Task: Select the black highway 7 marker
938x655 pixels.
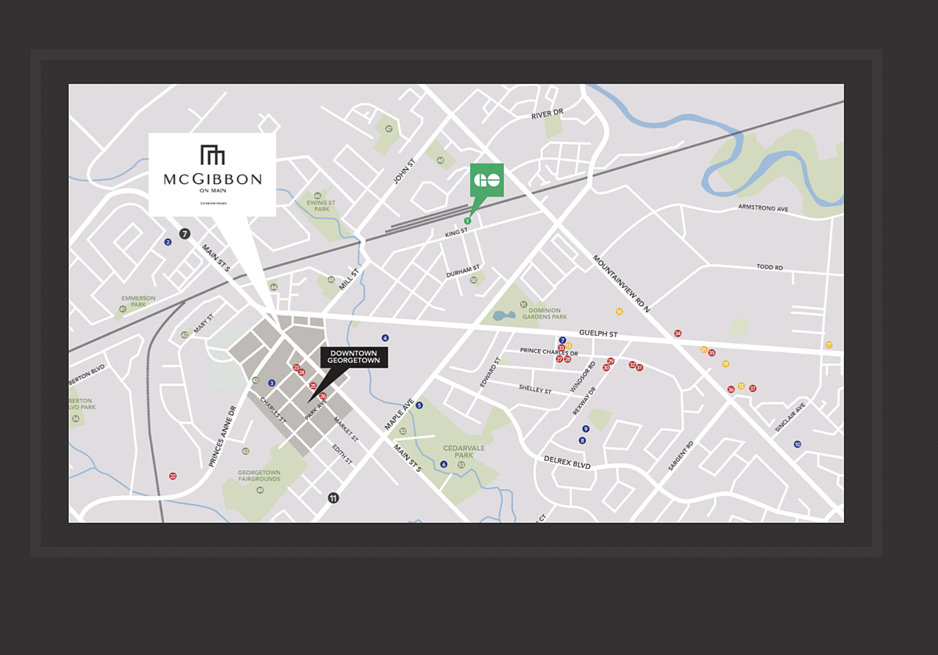Action: coord(185,234)
